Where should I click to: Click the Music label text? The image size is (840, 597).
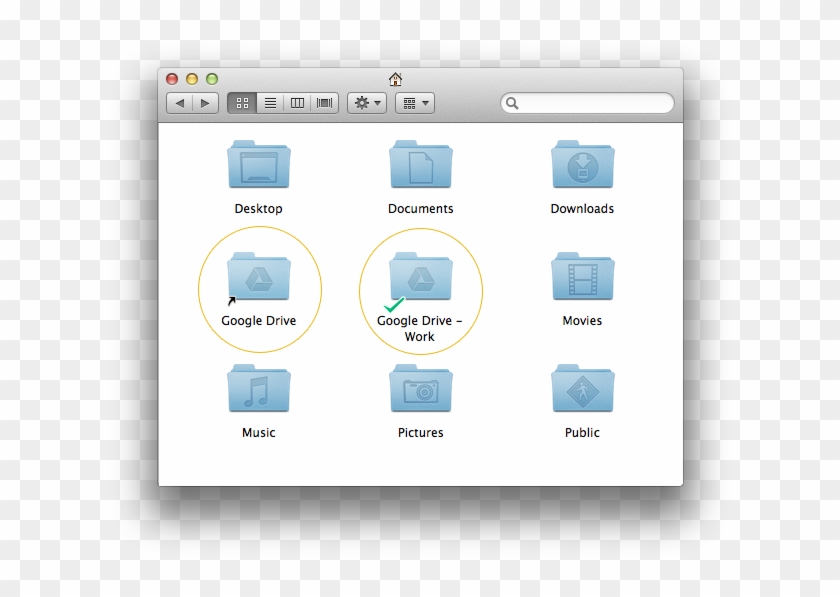point(259,432)
